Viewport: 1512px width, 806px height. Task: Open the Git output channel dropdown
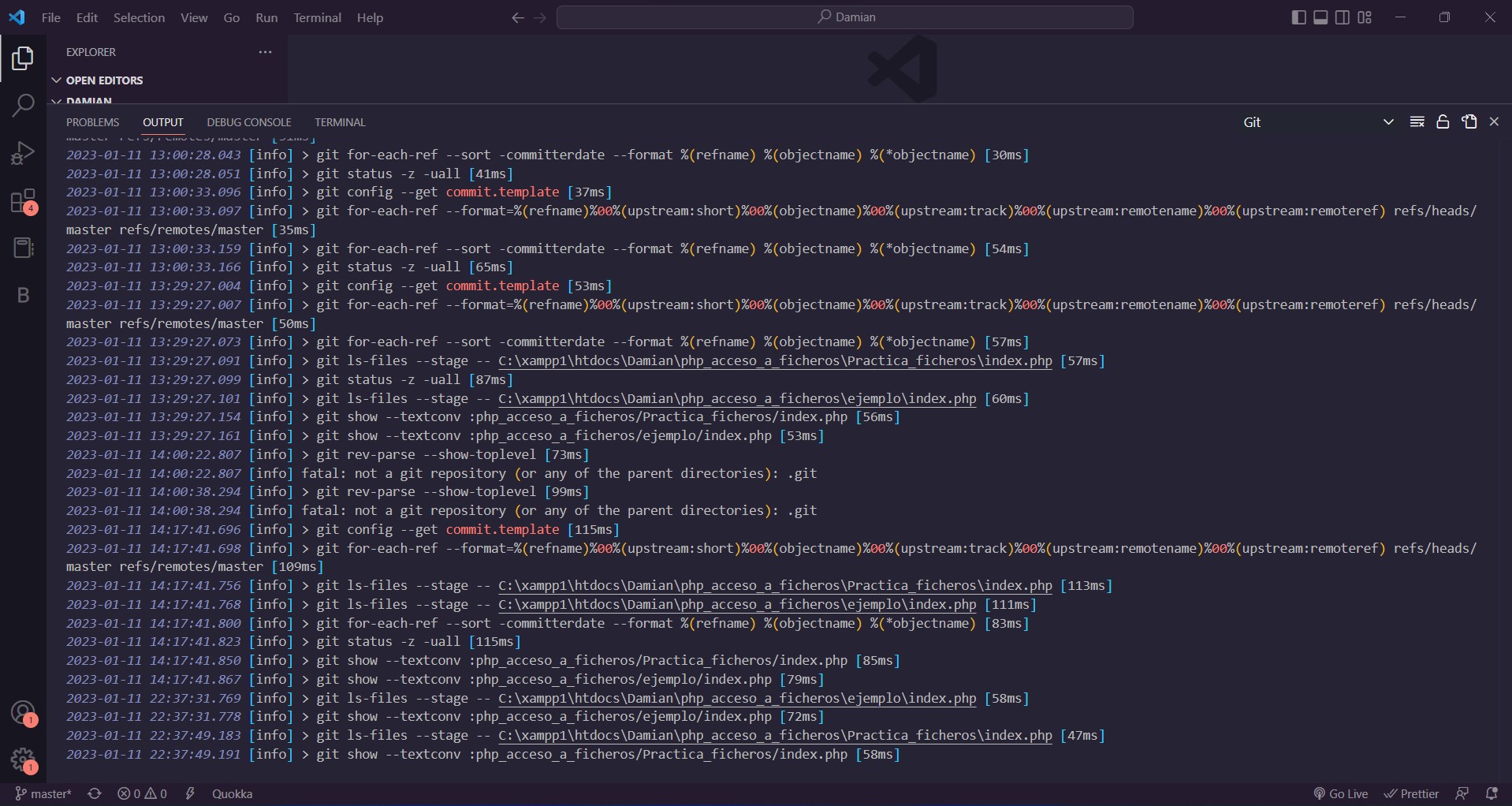tap(1318, 122)
